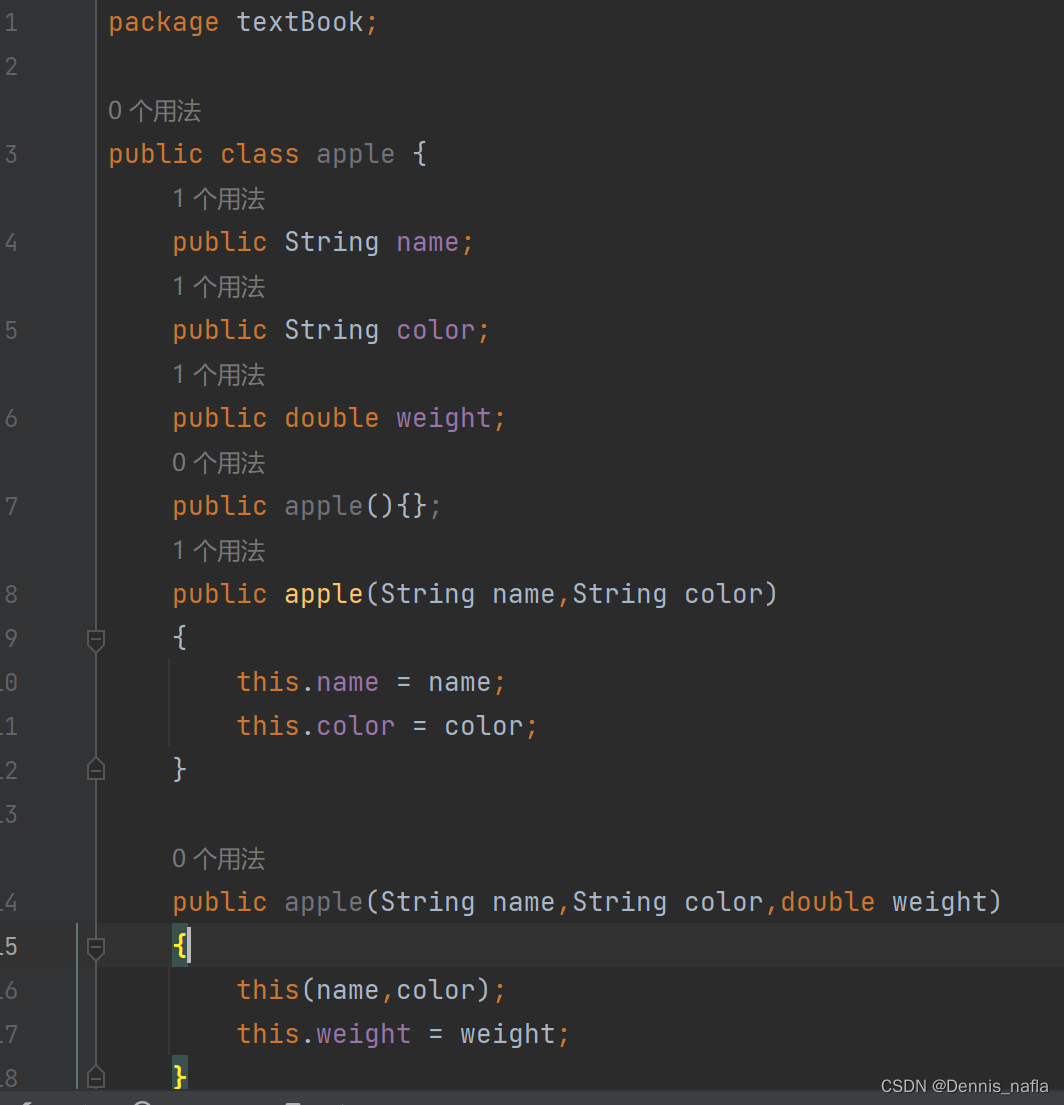This screenshot has height=1105, width=1064.
Task: Click field 'color' in 'public String color;'
Action: (436, 330)
